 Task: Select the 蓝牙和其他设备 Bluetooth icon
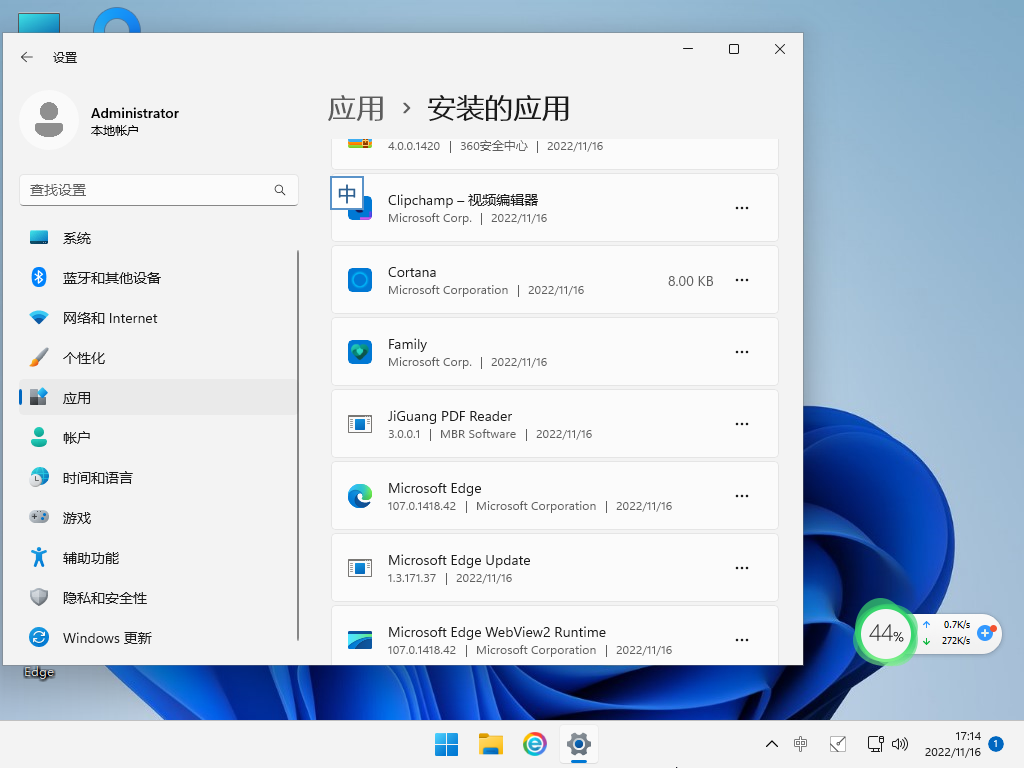[40, 278]
